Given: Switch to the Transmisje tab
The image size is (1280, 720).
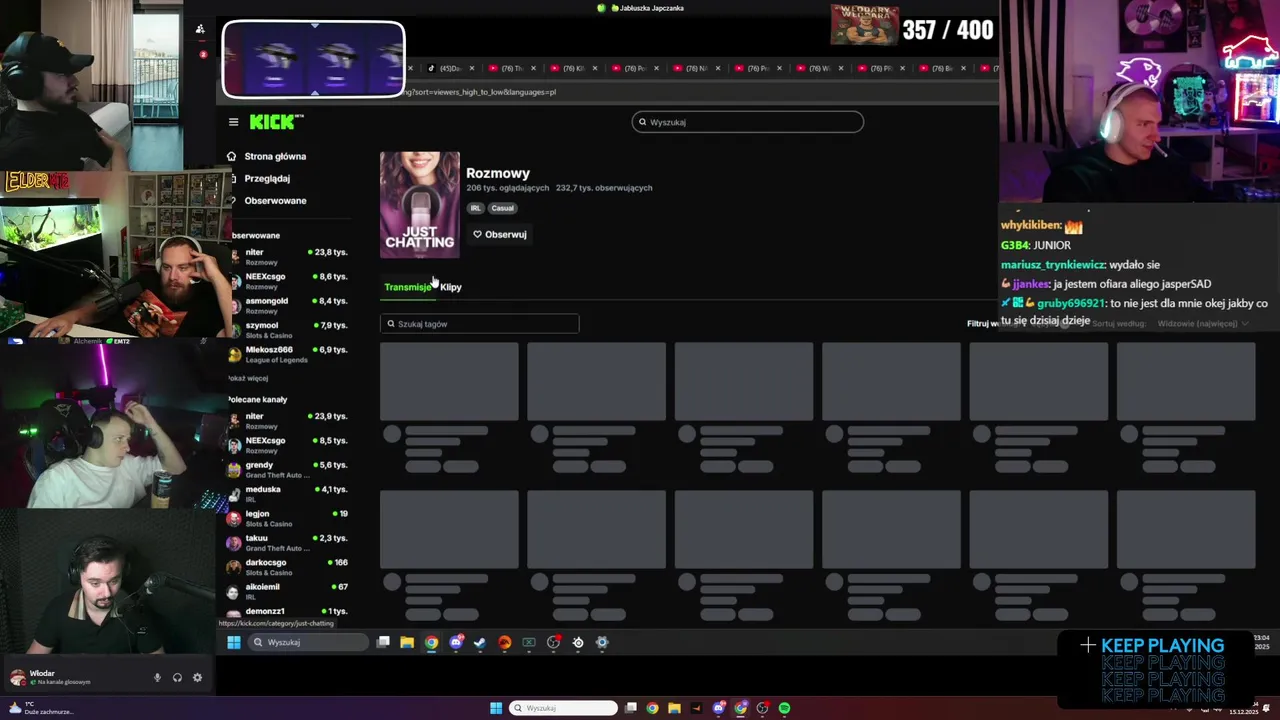Looking at the screenshot, I should point(407,287).
